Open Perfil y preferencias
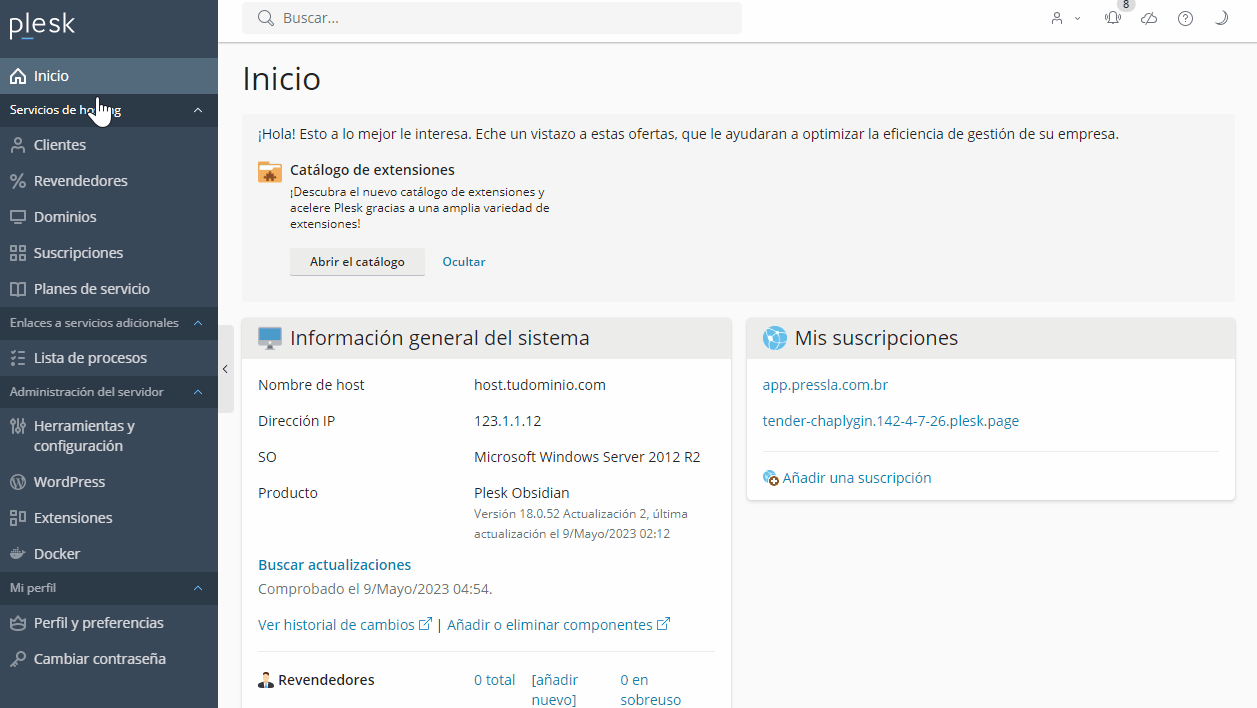Screen dimensions: 1257x708 point(109,623)
